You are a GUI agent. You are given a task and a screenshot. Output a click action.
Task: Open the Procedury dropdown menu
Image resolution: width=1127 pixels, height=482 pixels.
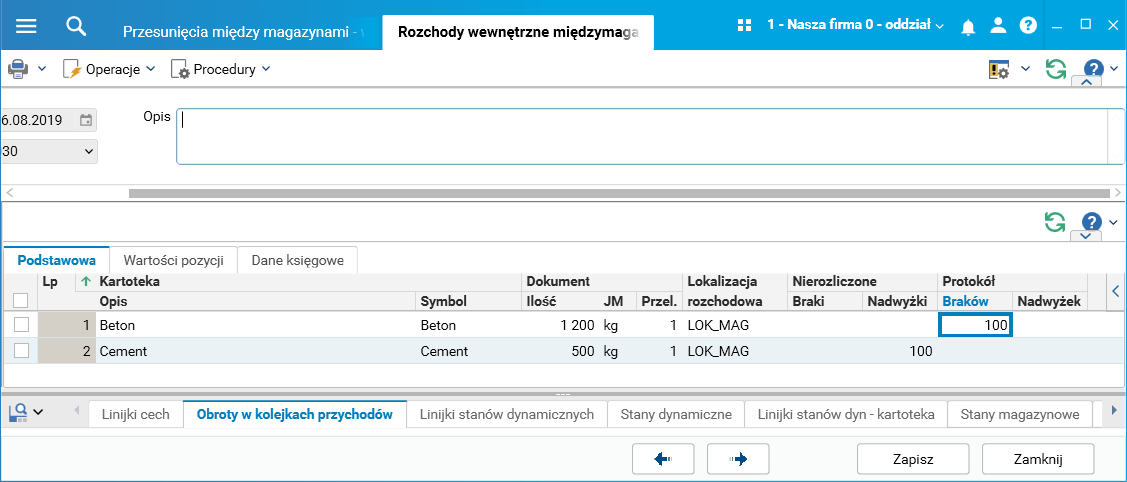[221, 69]
